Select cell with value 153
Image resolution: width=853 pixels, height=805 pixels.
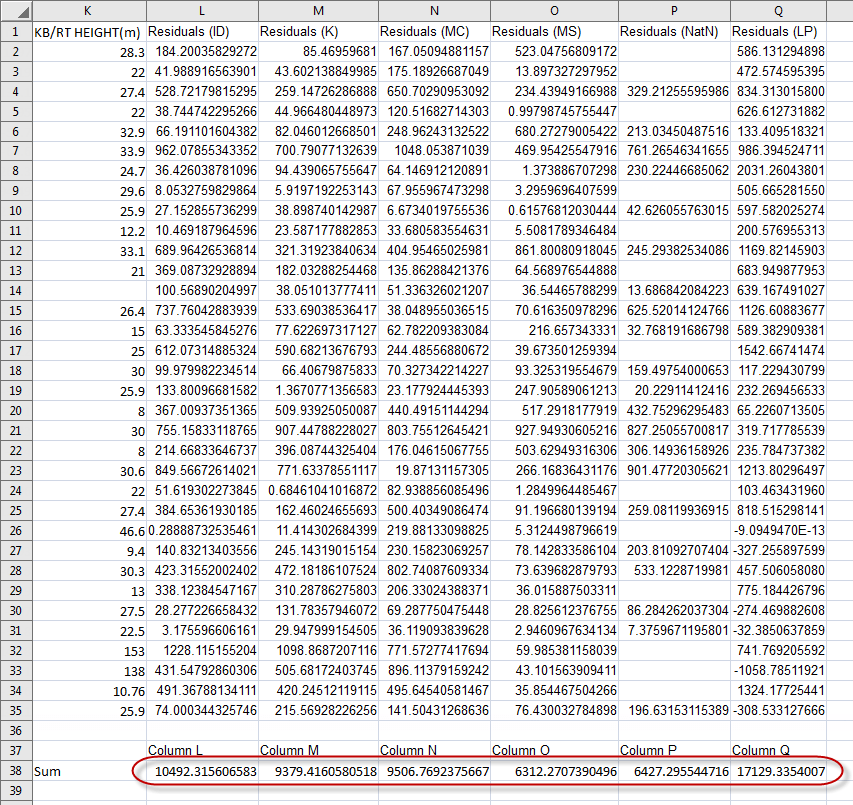point(89,651)
